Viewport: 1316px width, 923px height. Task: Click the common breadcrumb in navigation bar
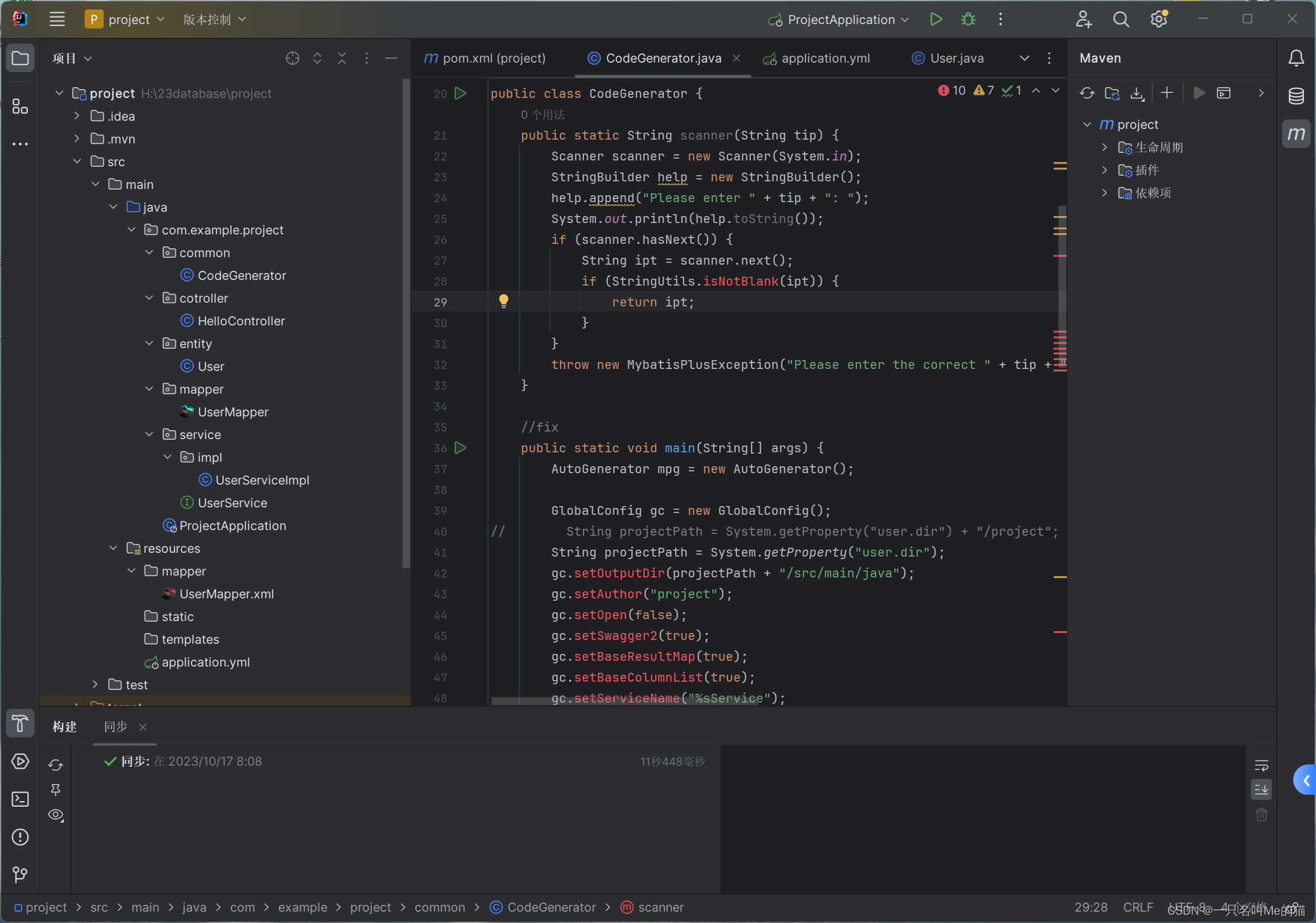pos(439,907)
